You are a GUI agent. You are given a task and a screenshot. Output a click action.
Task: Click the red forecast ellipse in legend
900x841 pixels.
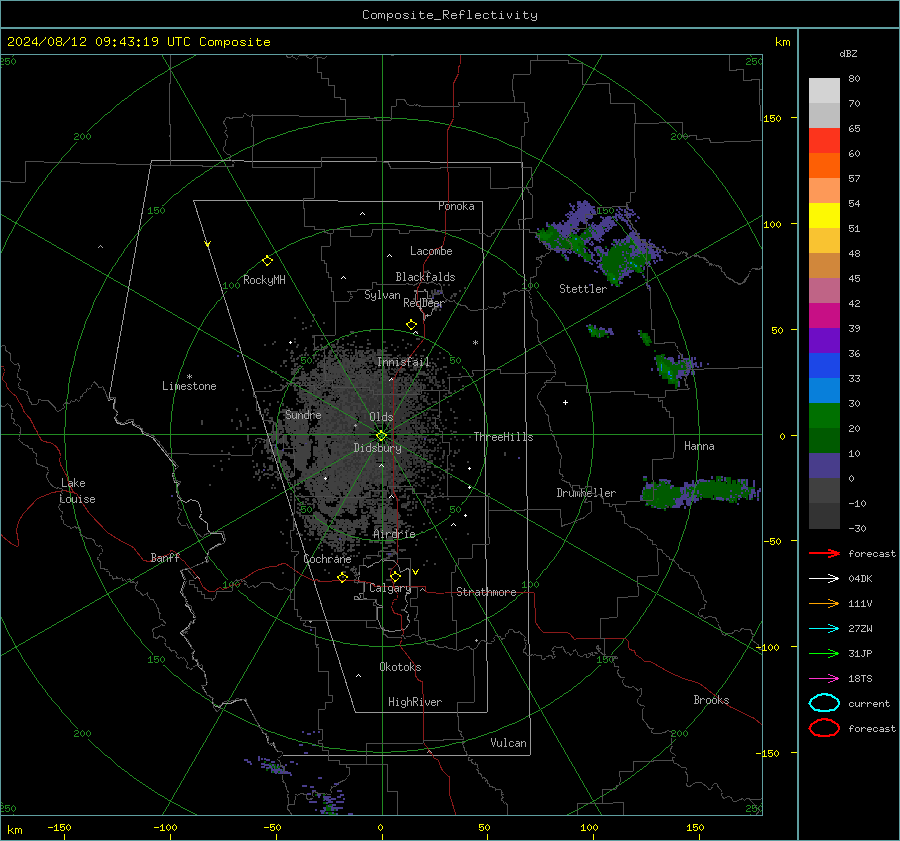pyautogui.click(x=824, y=728)
